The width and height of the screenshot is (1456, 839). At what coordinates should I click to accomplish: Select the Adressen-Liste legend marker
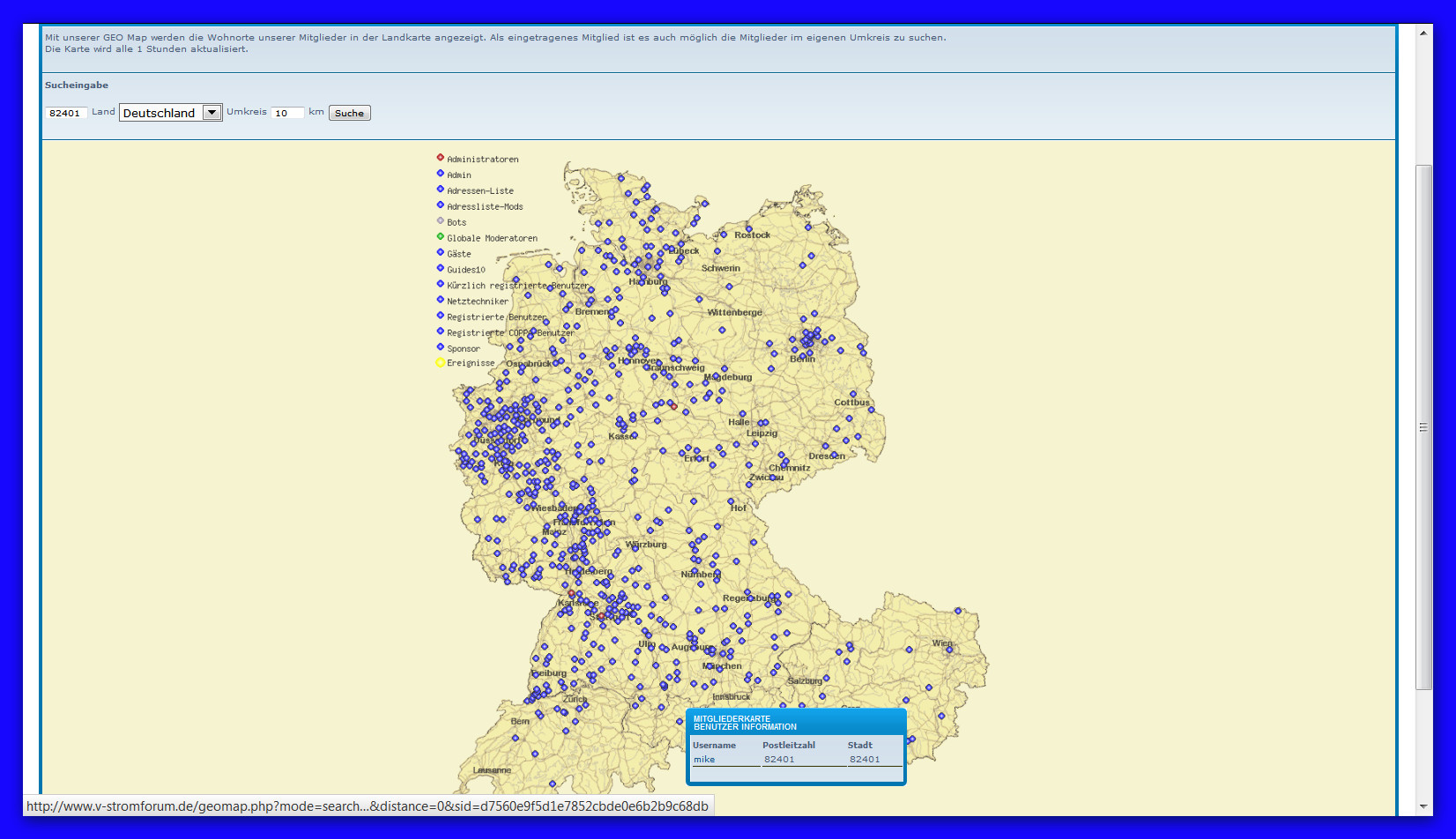(441, 189)
